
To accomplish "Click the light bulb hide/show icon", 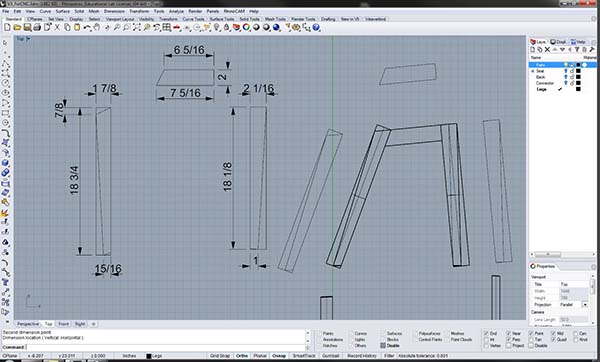I will pyautogui.click(x=217, y=28).
